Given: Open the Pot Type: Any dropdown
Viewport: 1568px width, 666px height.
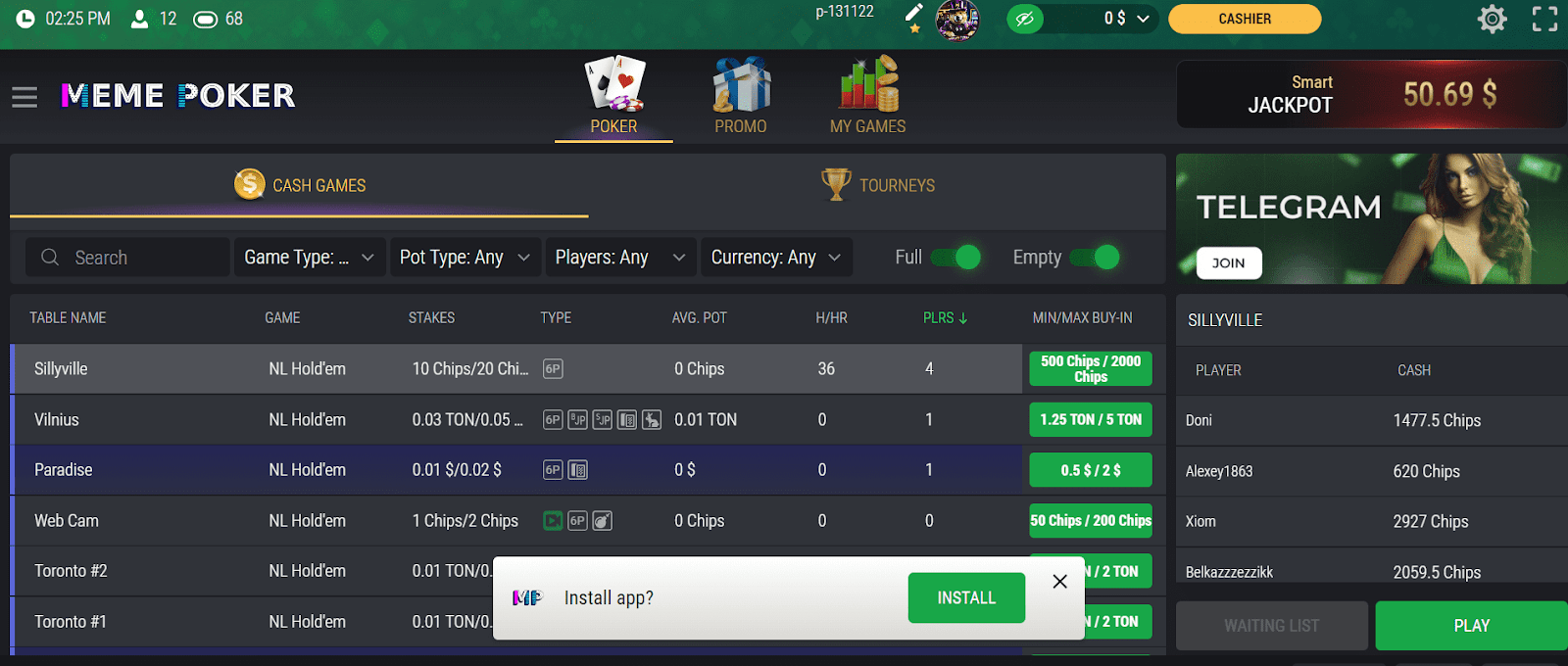Looking at the screenshot, I should (465, 258).
